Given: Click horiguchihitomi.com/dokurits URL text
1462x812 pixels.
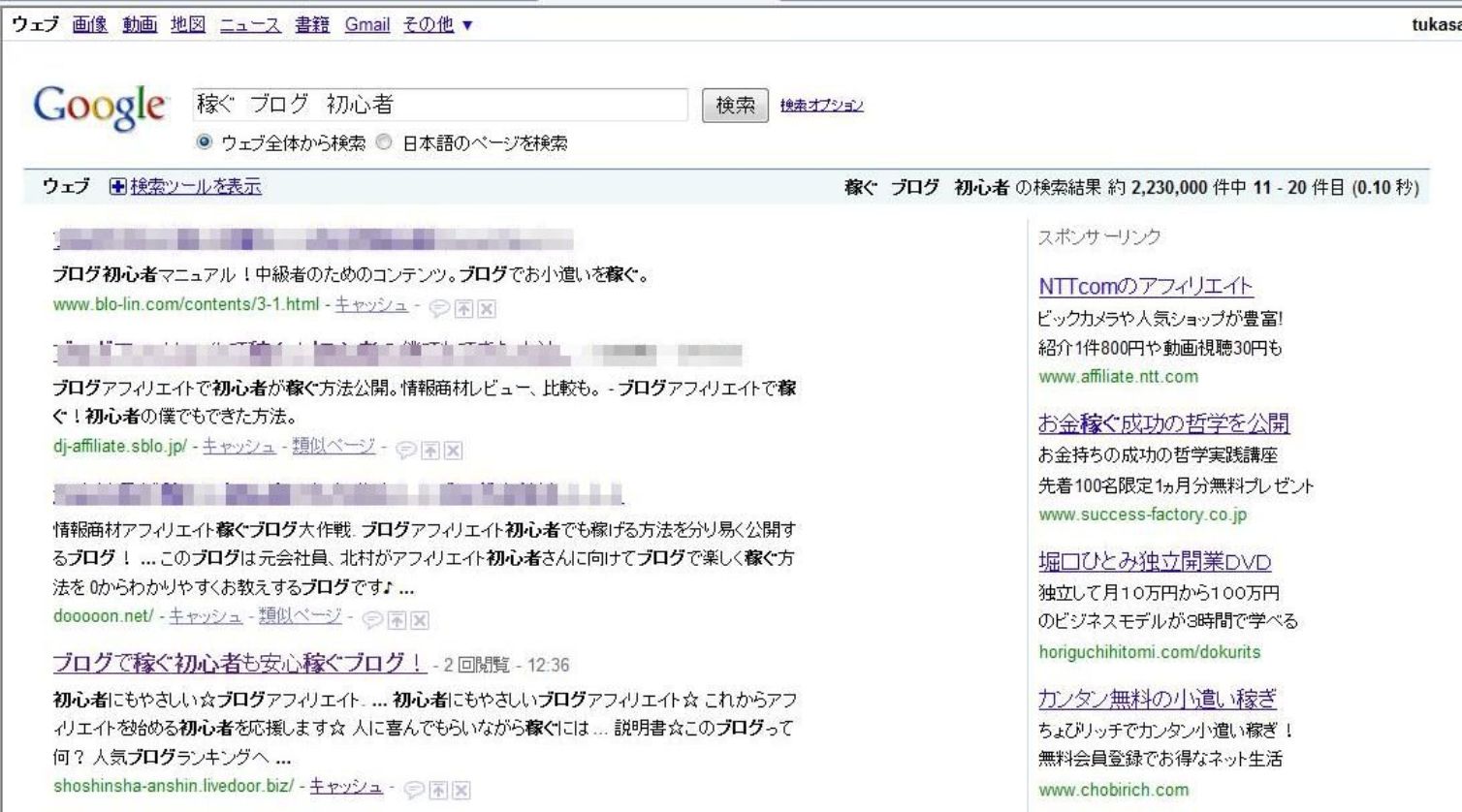Looking at the screenshot, I should click(x=1150, y=652).
